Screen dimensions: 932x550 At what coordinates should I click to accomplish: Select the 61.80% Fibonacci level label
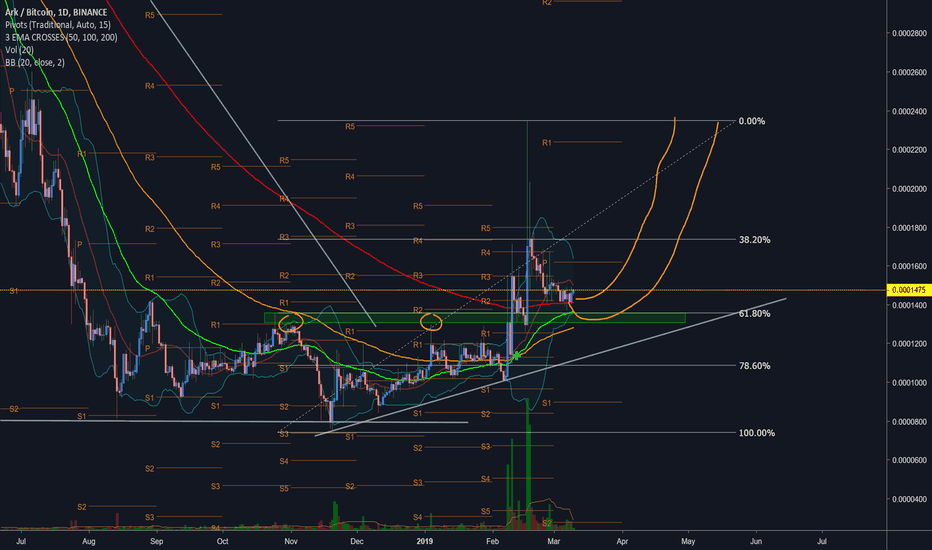click(x=754, y=313)
